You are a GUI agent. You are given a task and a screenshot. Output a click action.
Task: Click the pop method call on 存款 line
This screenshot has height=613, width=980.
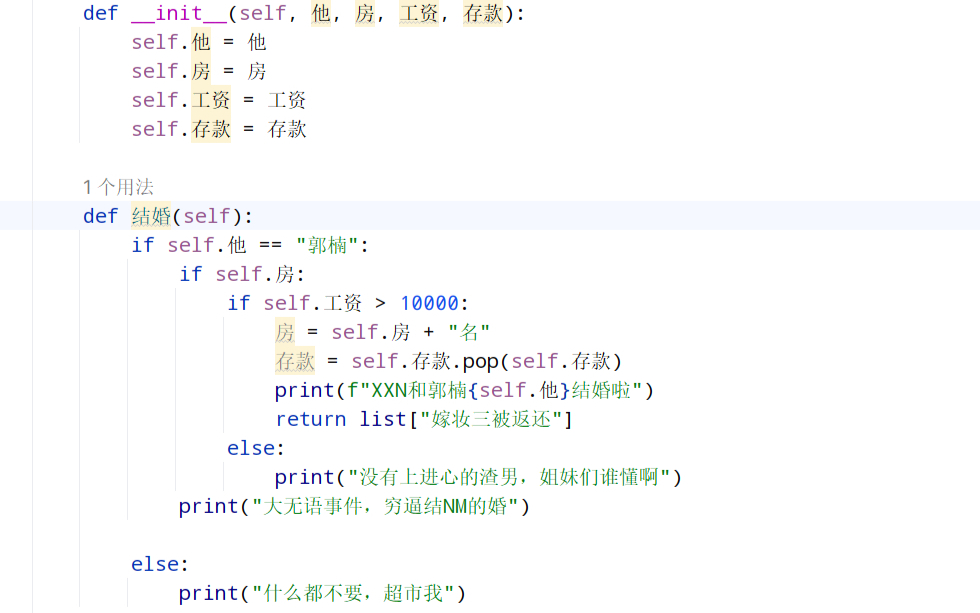(x=481, y=361)
